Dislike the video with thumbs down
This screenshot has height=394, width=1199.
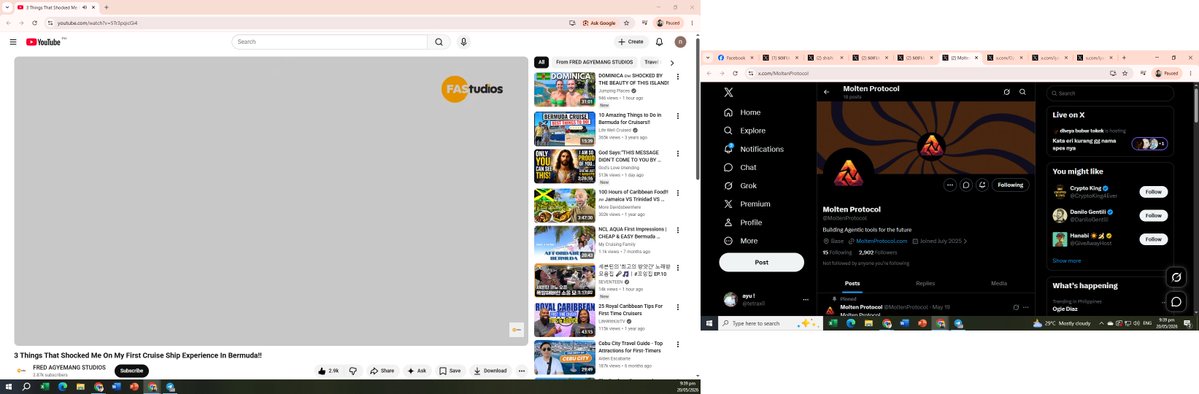click(353, 370)
